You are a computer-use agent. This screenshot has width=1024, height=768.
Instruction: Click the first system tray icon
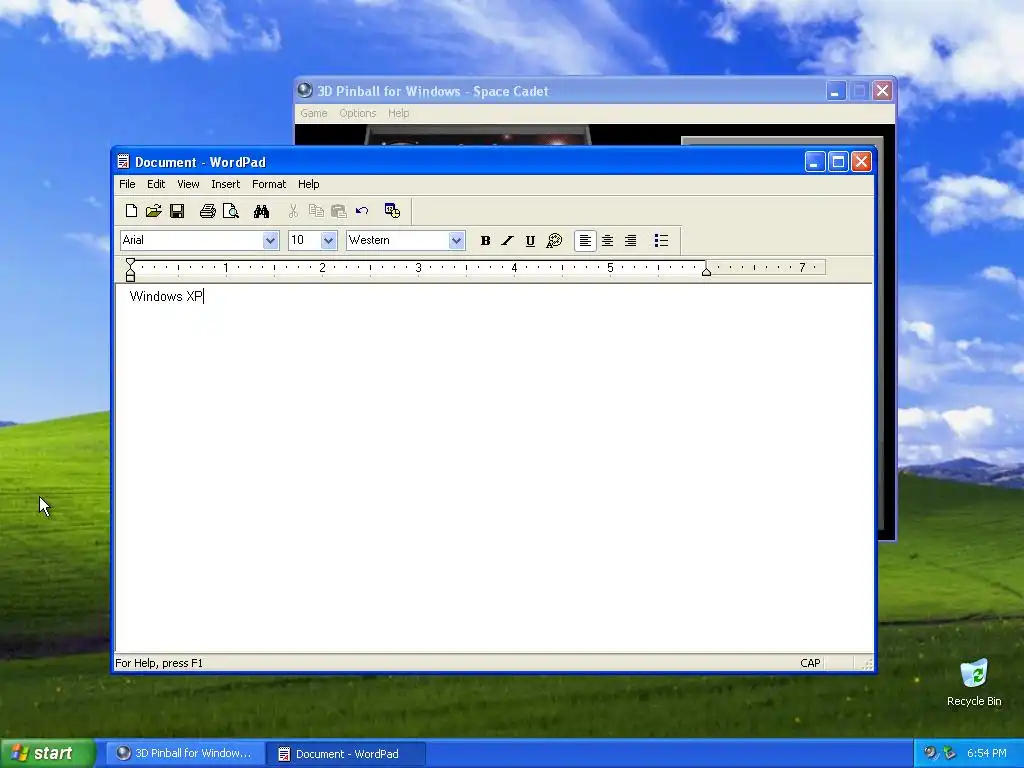coord(930,753)
